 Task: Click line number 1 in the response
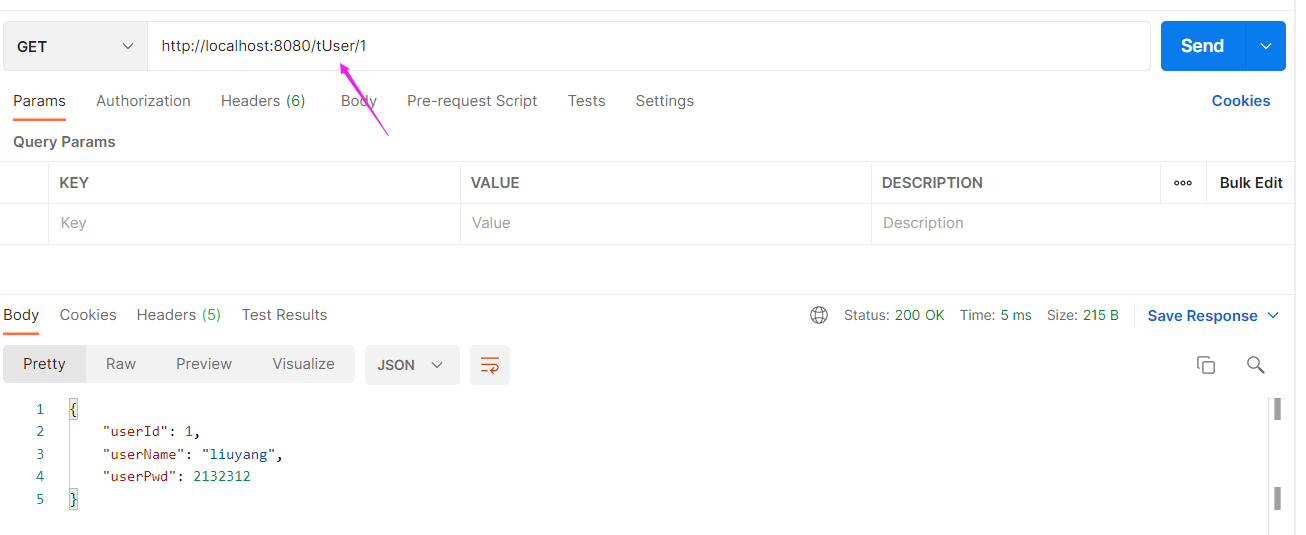40,409
